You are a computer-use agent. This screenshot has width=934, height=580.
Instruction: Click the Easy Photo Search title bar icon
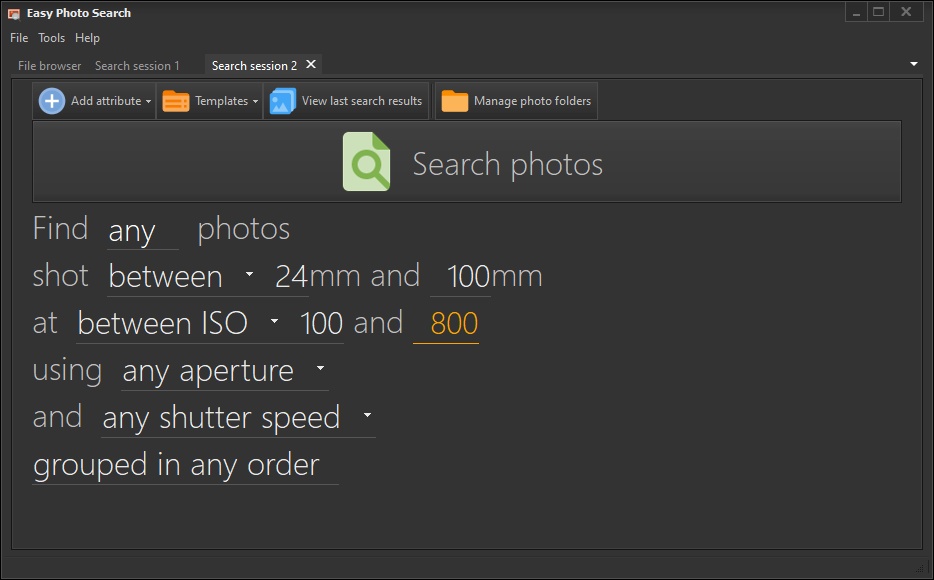[x=13, y=12]
